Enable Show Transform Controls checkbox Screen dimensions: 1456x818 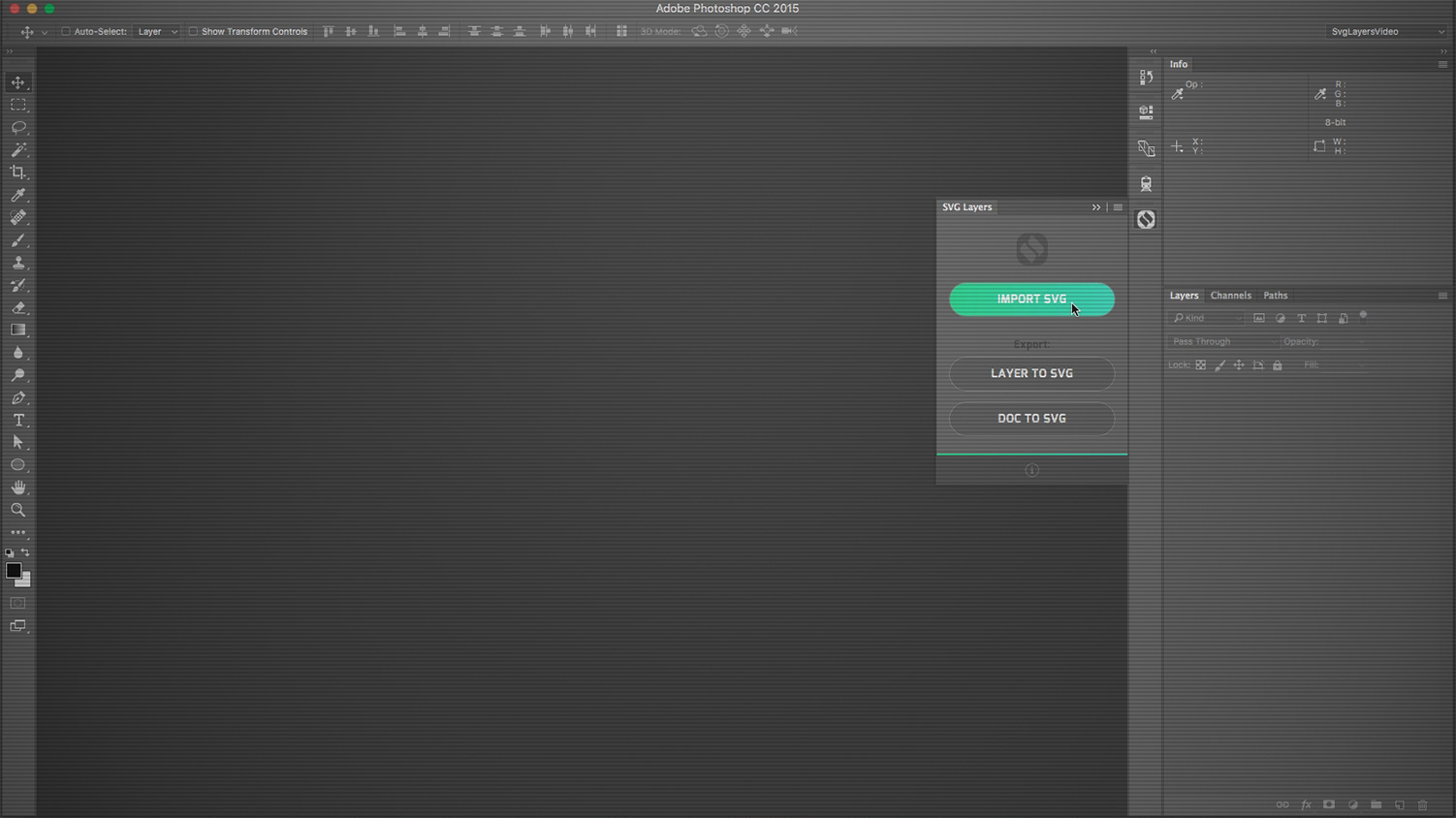pos(193,32)
